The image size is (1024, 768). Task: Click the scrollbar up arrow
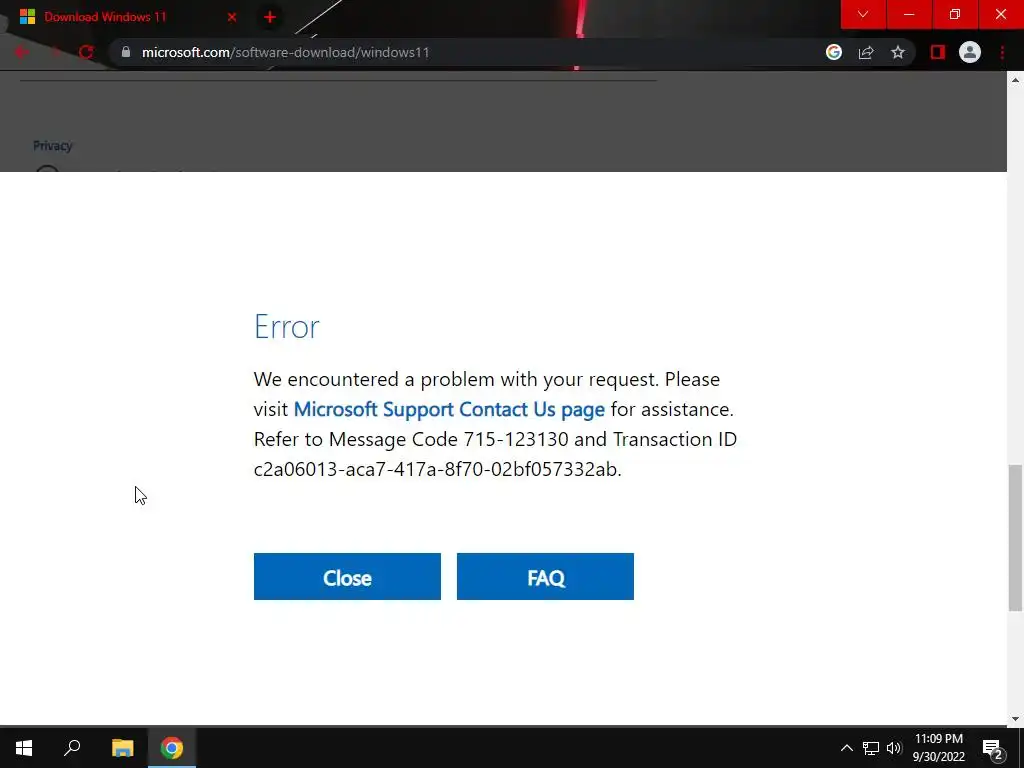[1015, 80]
